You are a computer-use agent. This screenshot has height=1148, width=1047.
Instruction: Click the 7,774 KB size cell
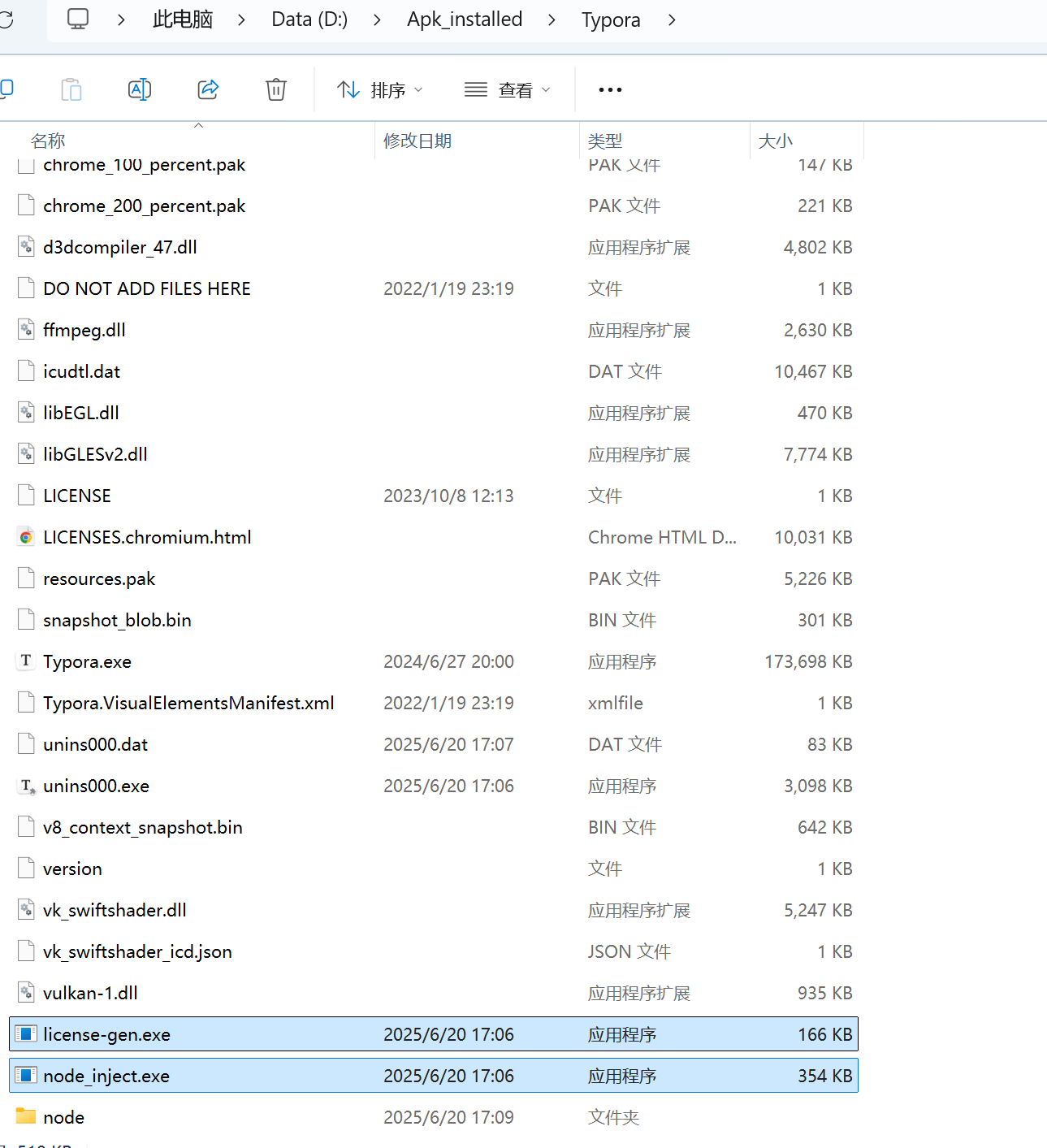818,454
